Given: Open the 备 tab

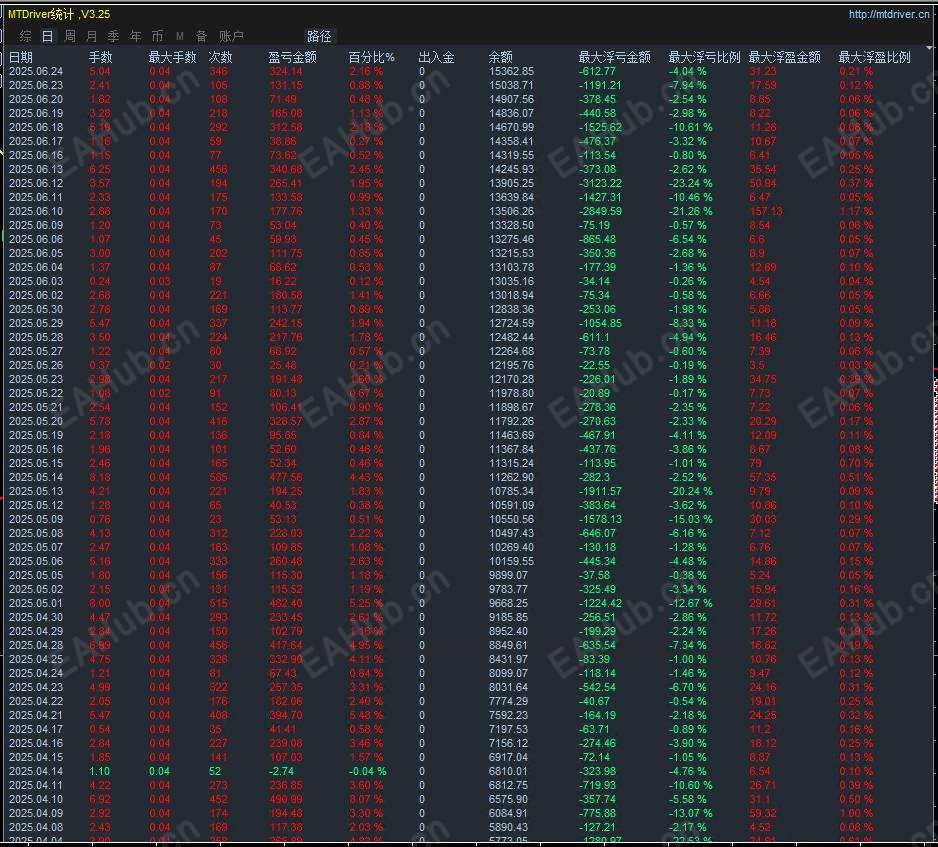Looking at the screenshot, I should tap(202, 36).
